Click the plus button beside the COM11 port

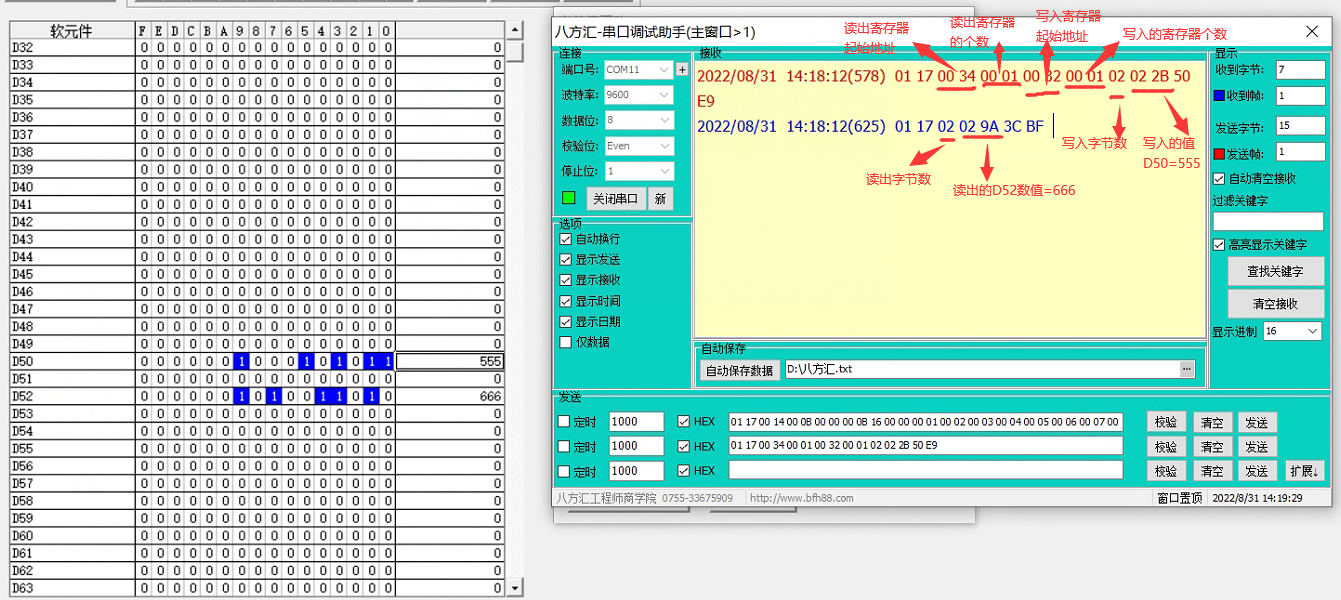click(x=682, y=70)
